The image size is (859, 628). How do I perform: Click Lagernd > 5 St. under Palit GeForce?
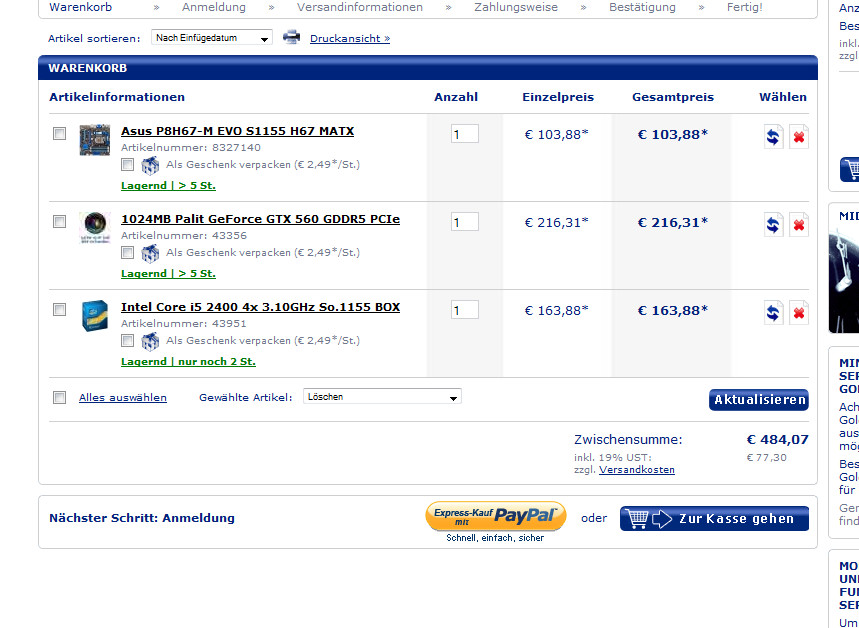pos(168,273)
